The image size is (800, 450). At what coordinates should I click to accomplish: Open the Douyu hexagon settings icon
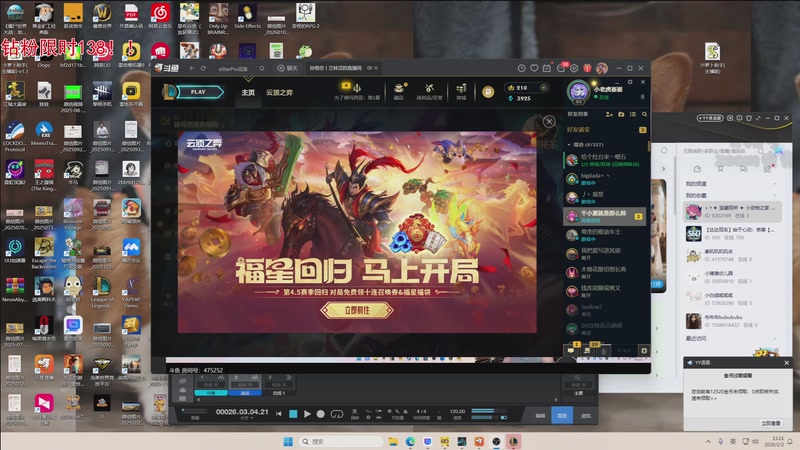point(574,68)
